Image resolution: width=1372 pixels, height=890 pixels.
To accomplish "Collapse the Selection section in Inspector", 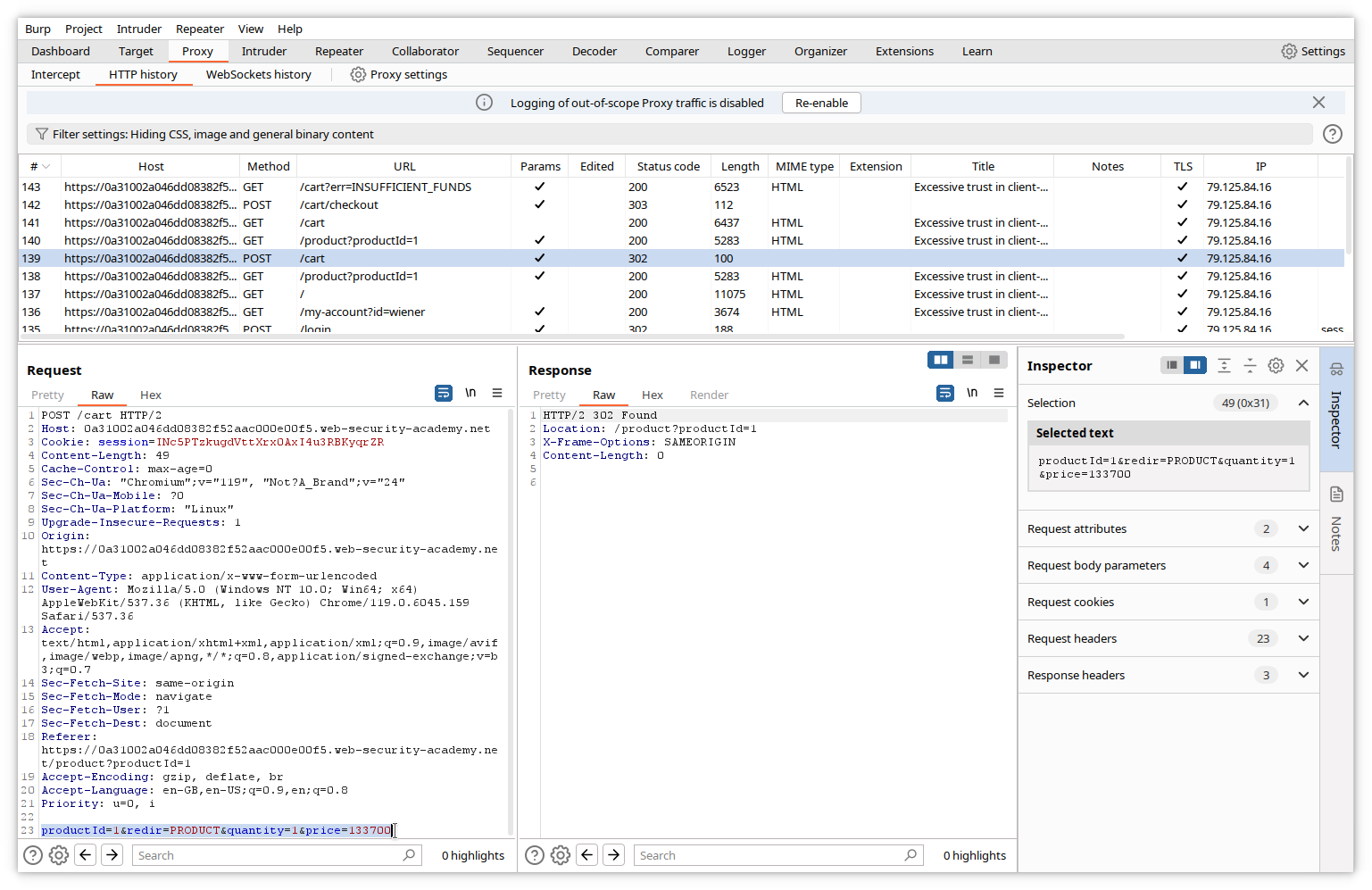I will 1303,403.
